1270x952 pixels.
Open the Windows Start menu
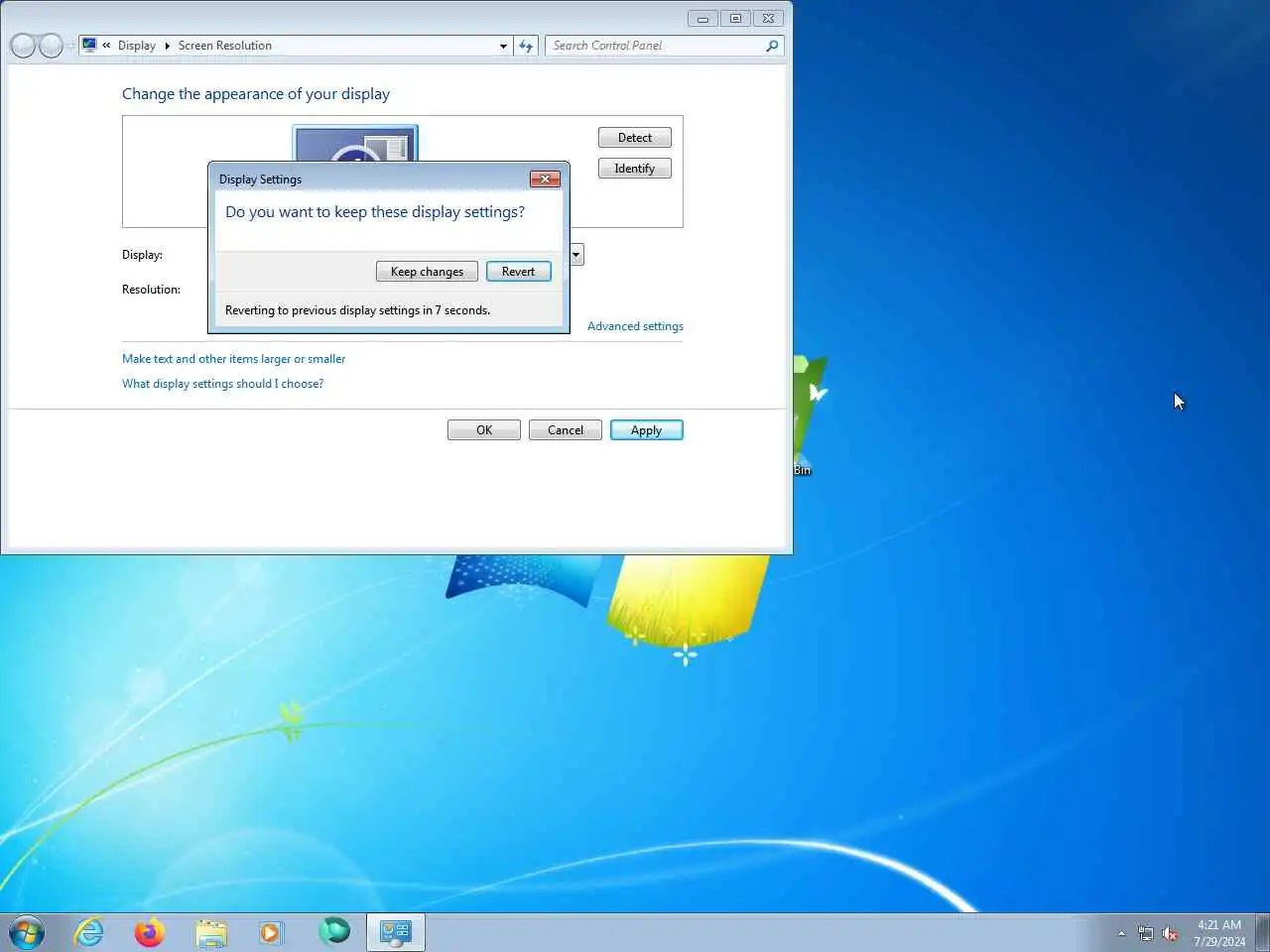click(x=27, y=933)
